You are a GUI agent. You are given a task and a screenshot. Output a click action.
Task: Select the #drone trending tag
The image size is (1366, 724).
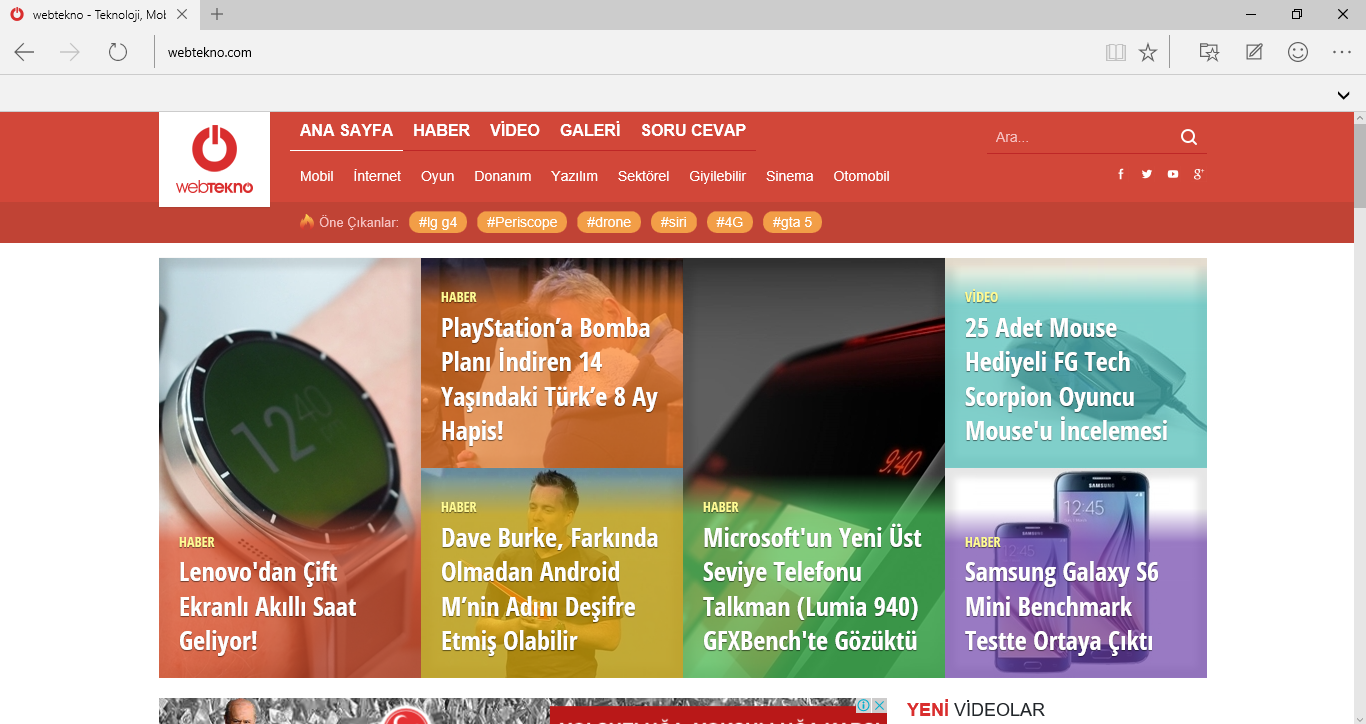pyautogui.click(x=609, y=222)
